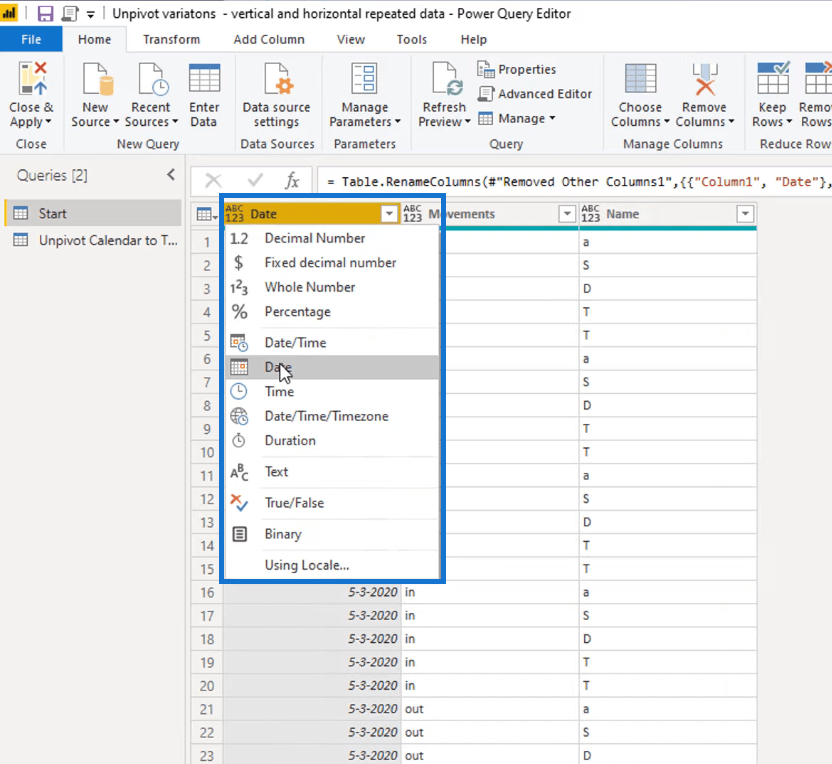The height and width of the screenshot is (764, 832).
Task: Click the Name column ABC123 type icon
Action: pos(591,214)
